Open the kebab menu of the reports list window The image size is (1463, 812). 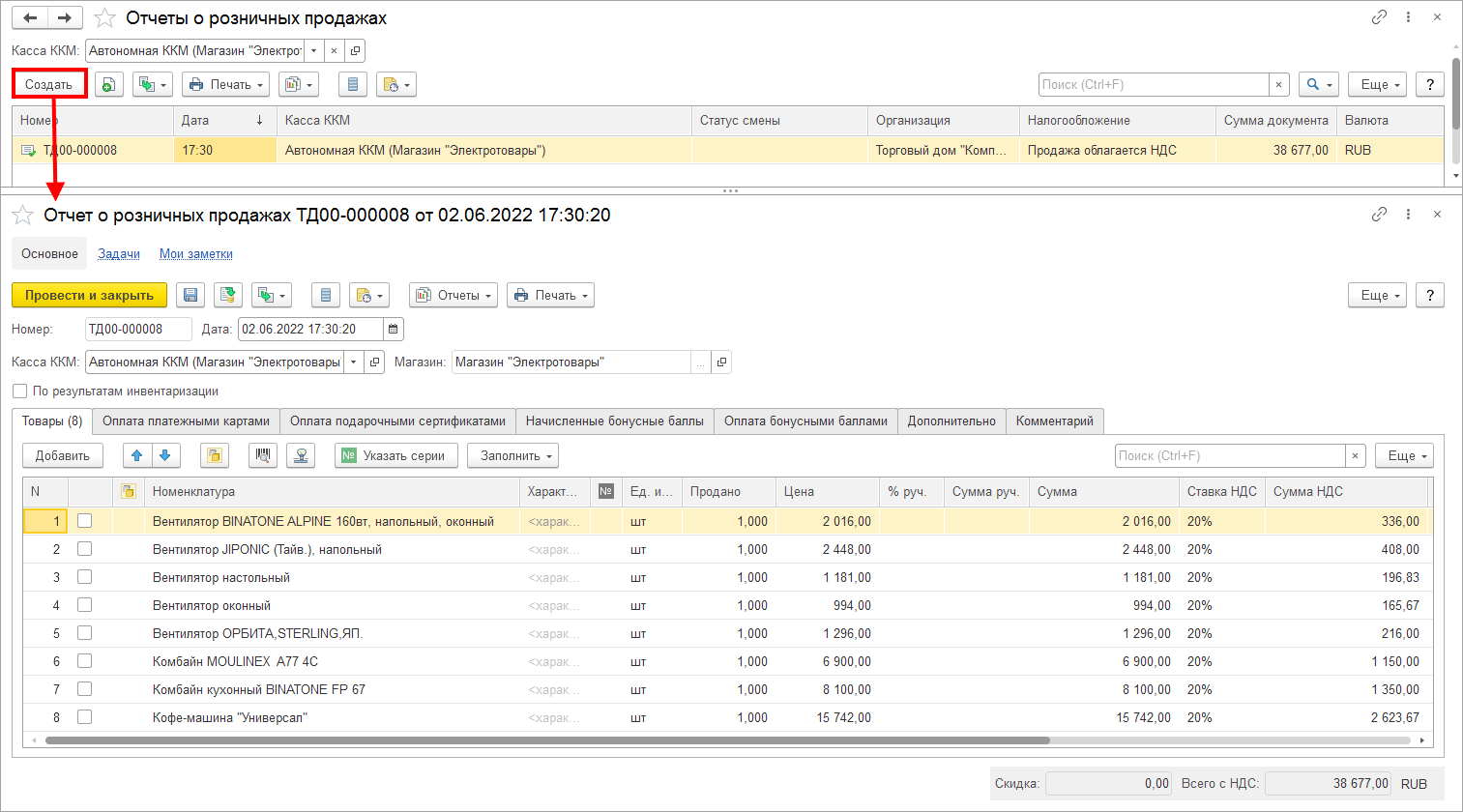[x=1408, y=17]
